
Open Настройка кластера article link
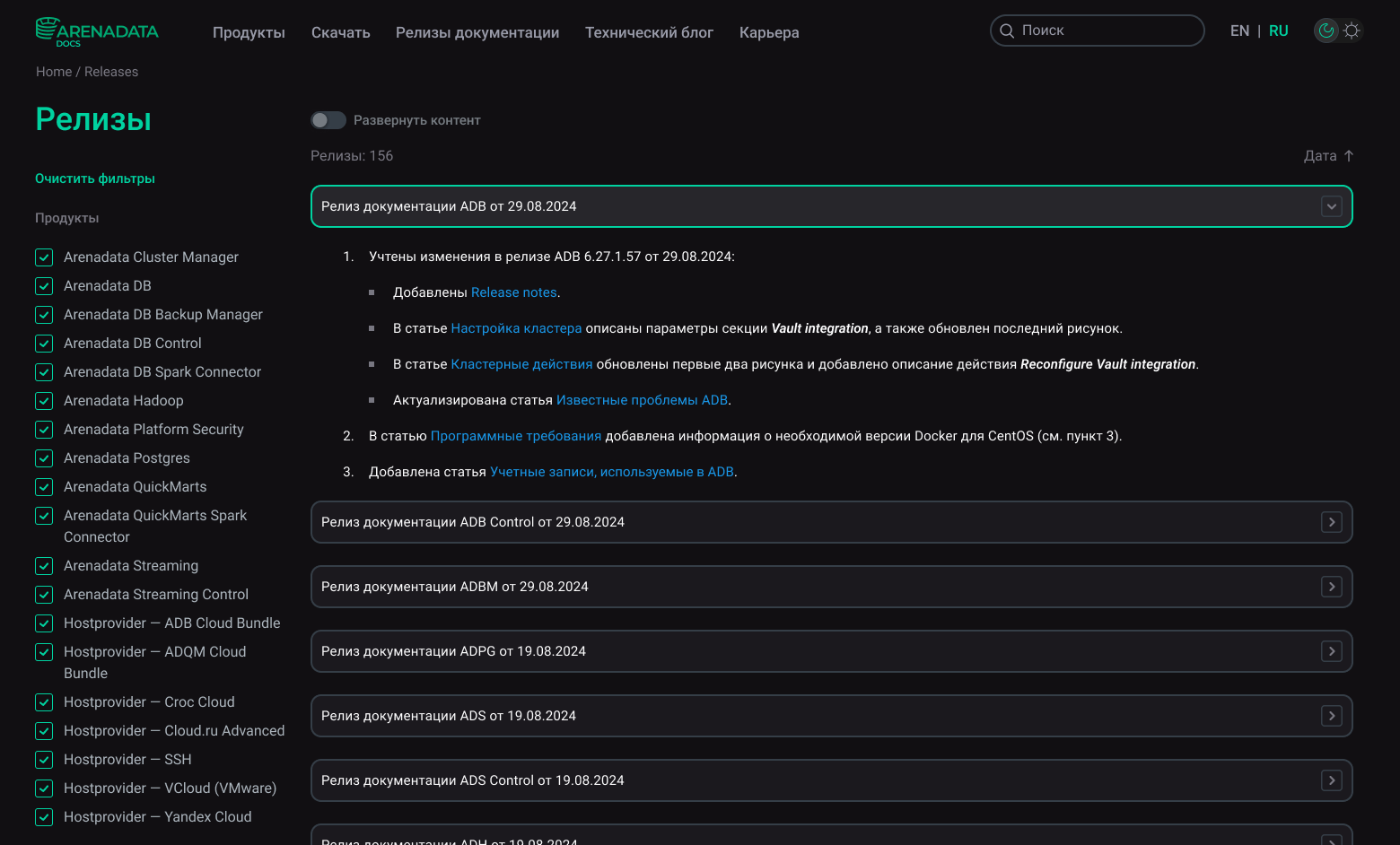(x=516, y=328)
